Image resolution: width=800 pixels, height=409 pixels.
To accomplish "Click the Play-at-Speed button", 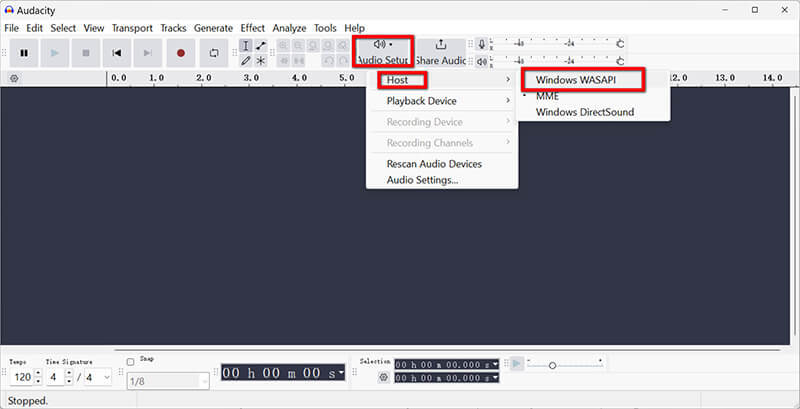I will (x=517, y=363).
